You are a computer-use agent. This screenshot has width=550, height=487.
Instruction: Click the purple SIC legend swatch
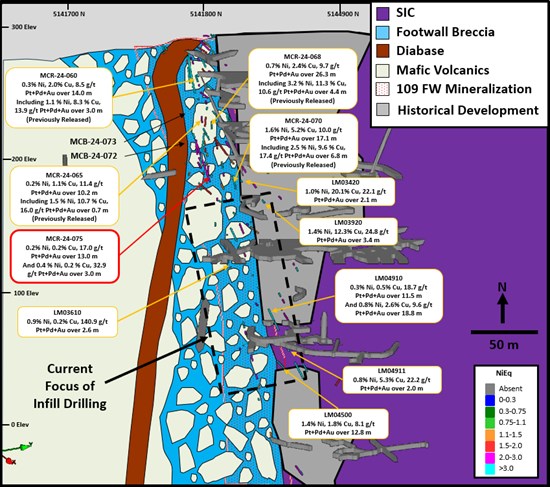click(x=383, y=14)
